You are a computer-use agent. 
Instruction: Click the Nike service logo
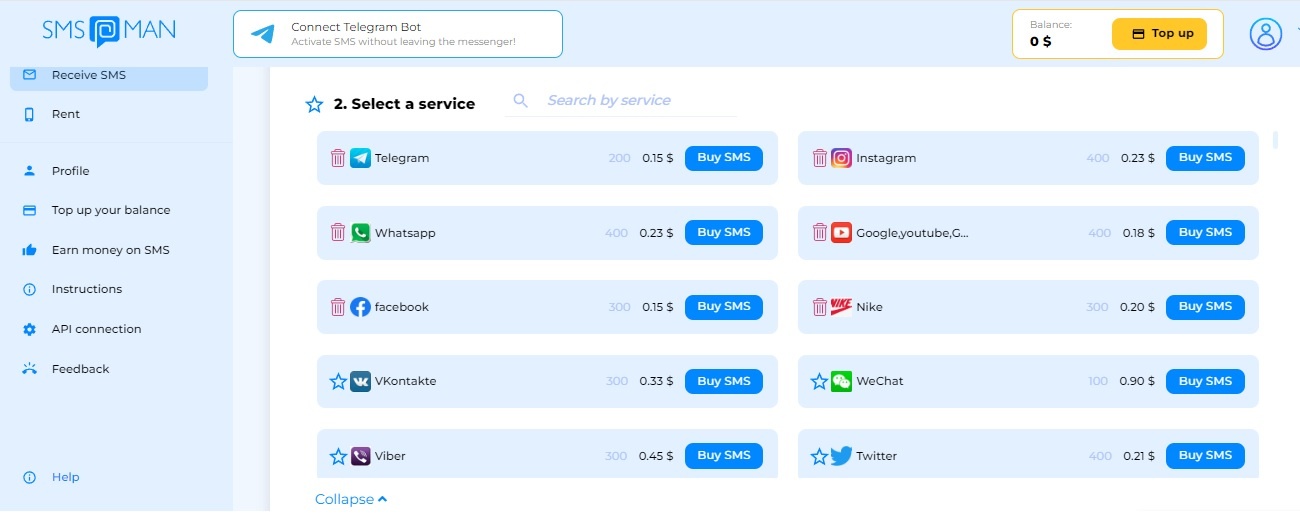click(x=841, y=305)
